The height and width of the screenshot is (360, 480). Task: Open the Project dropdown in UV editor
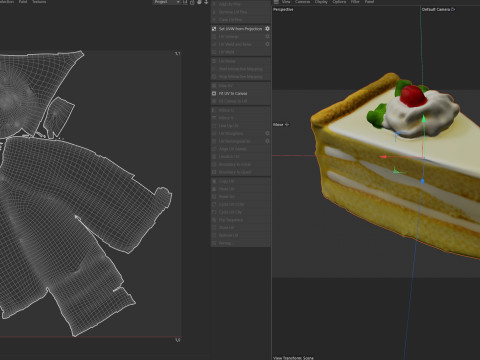[x=167, y=2]
